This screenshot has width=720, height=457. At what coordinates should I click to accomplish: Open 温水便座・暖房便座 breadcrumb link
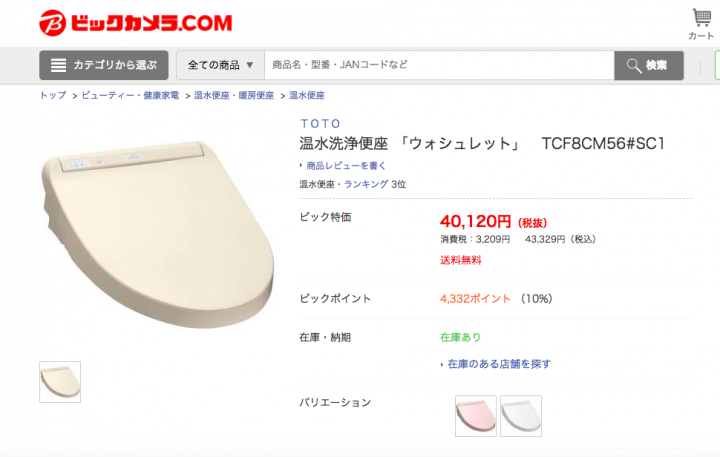(x=234, y=95)
